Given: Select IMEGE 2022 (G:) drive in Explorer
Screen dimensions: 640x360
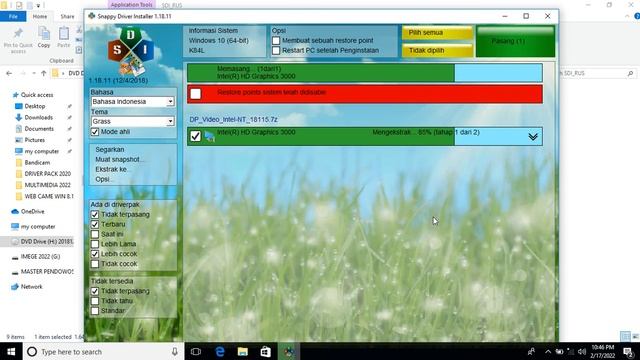Looking at the screenshot, I should point(40,257).
